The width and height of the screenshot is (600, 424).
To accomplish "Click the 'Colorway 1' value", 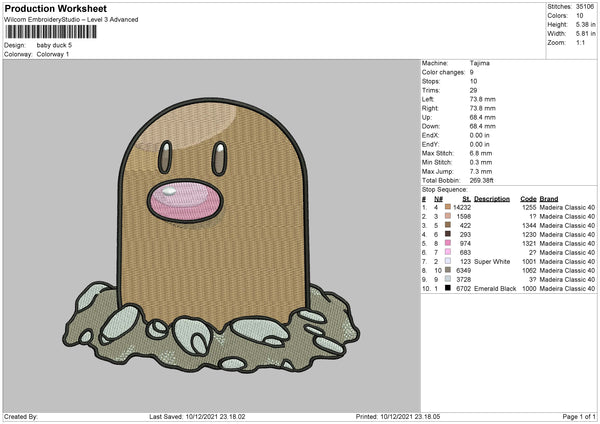I will point(53,54).
